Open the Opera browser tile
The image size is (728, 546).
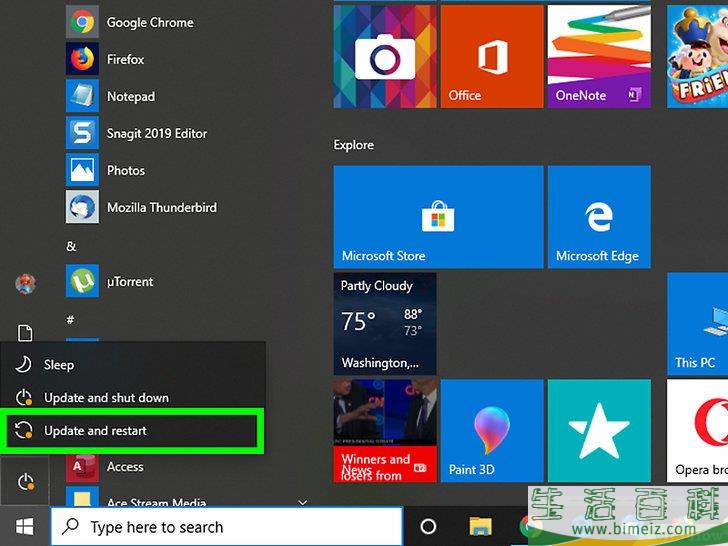click(x=697, y=431)
